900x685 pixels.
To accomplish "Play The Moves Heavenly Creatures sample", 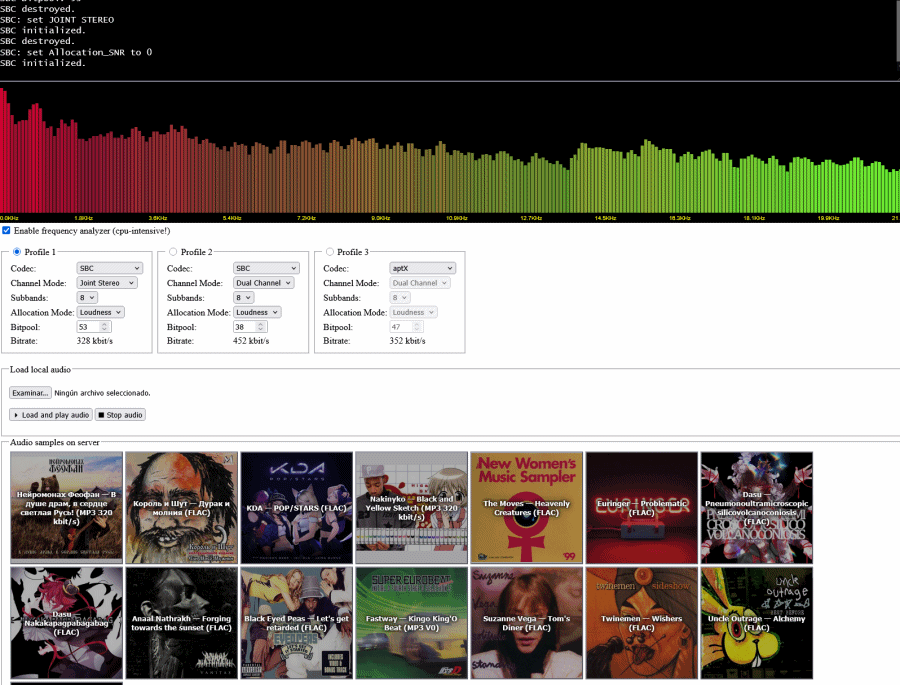I will (526, 508).
